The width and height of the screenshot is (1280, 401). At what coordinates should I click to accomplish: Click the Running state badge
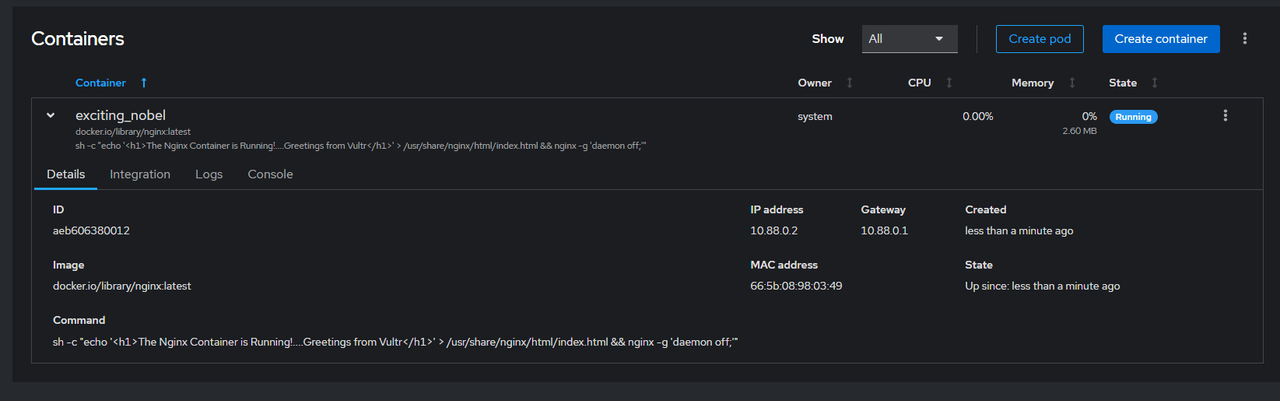(x=1133, y=117)
